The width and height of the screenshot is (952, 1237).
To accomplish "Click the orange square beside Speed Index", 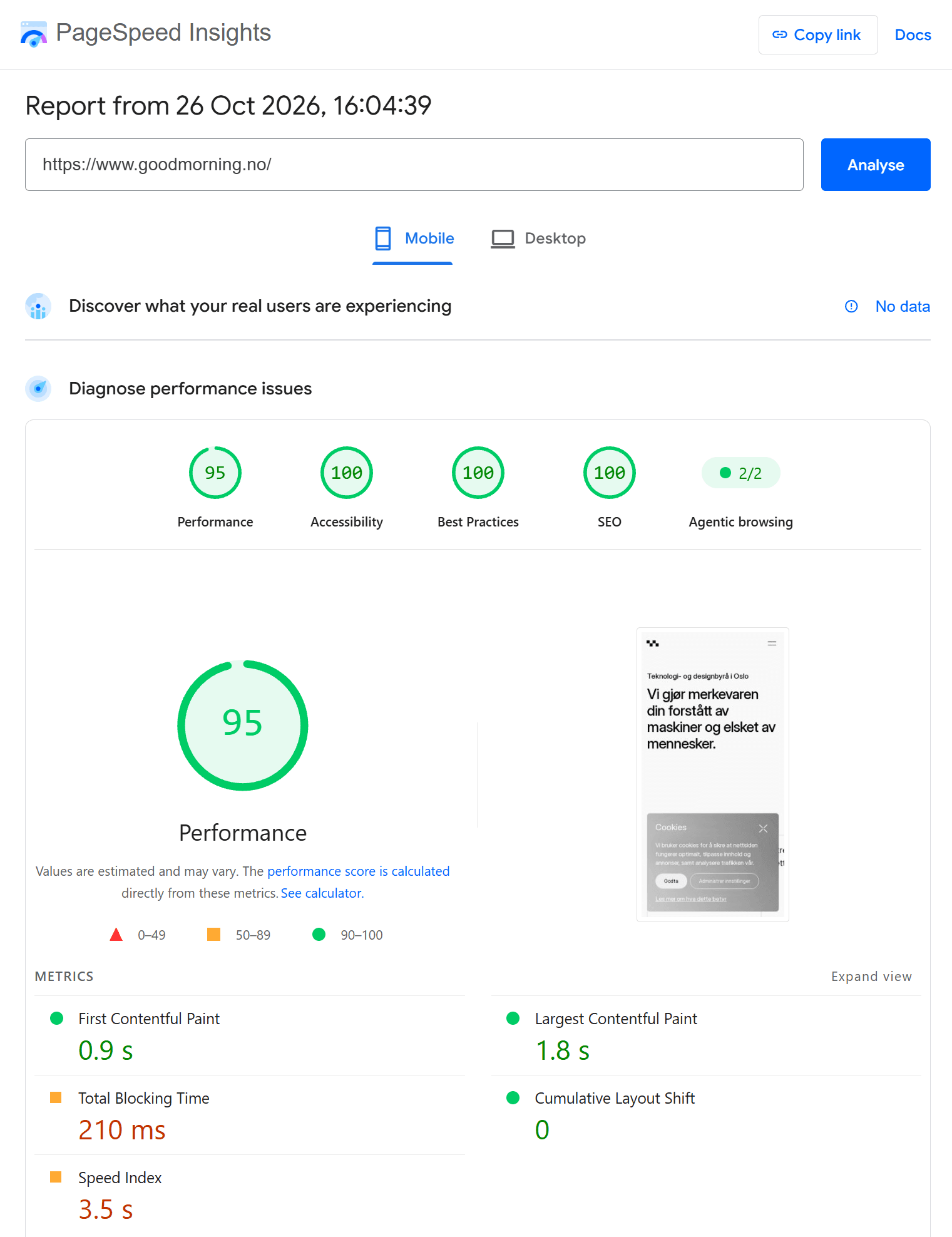I will pyautogui.click(x=56, y=1177).
